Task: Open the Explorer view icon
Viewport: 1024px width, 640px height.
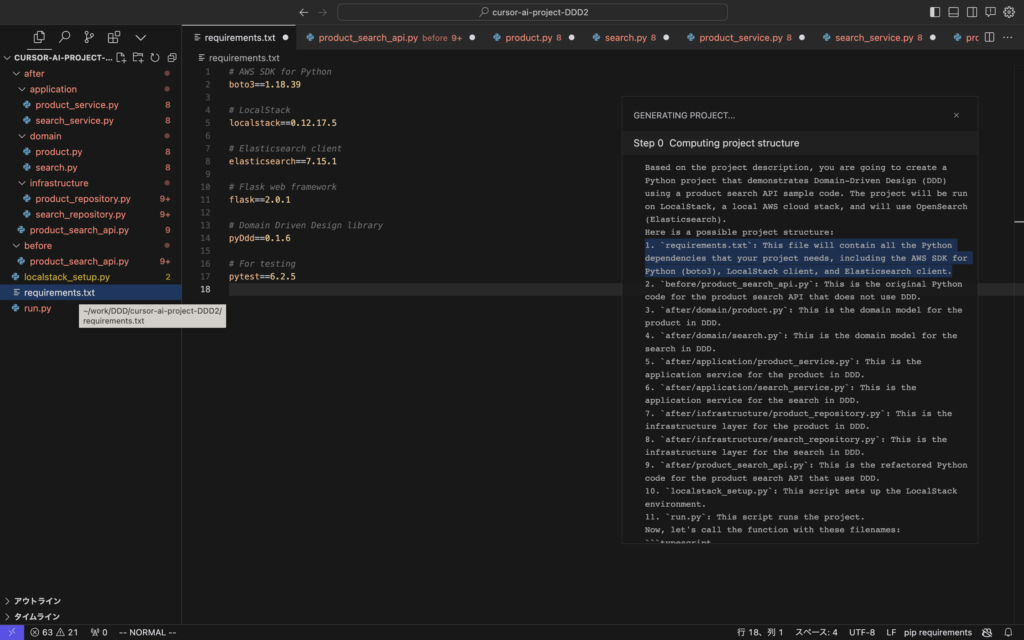Action: [39, 37]
